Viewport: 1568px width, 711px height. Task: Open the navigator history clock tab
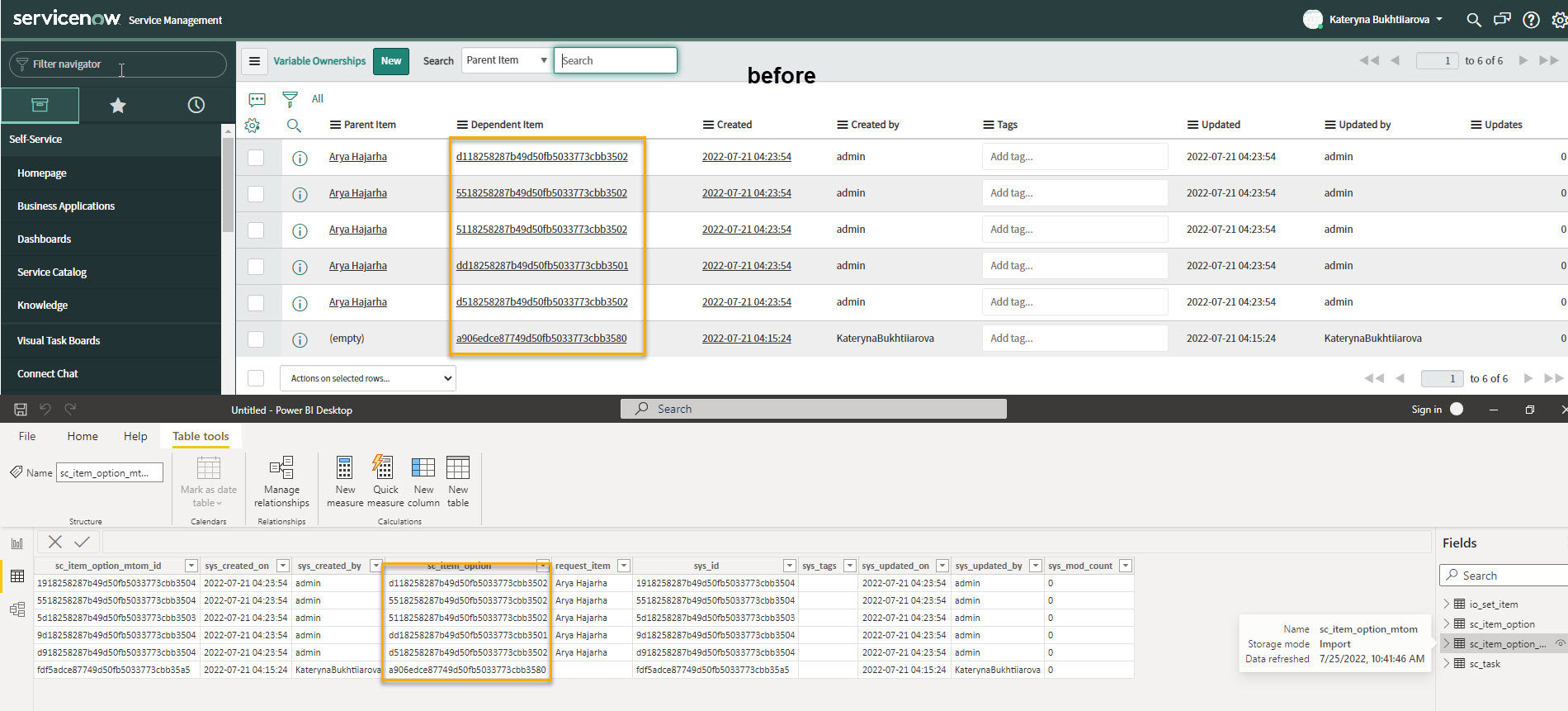(x=196, y=105)
